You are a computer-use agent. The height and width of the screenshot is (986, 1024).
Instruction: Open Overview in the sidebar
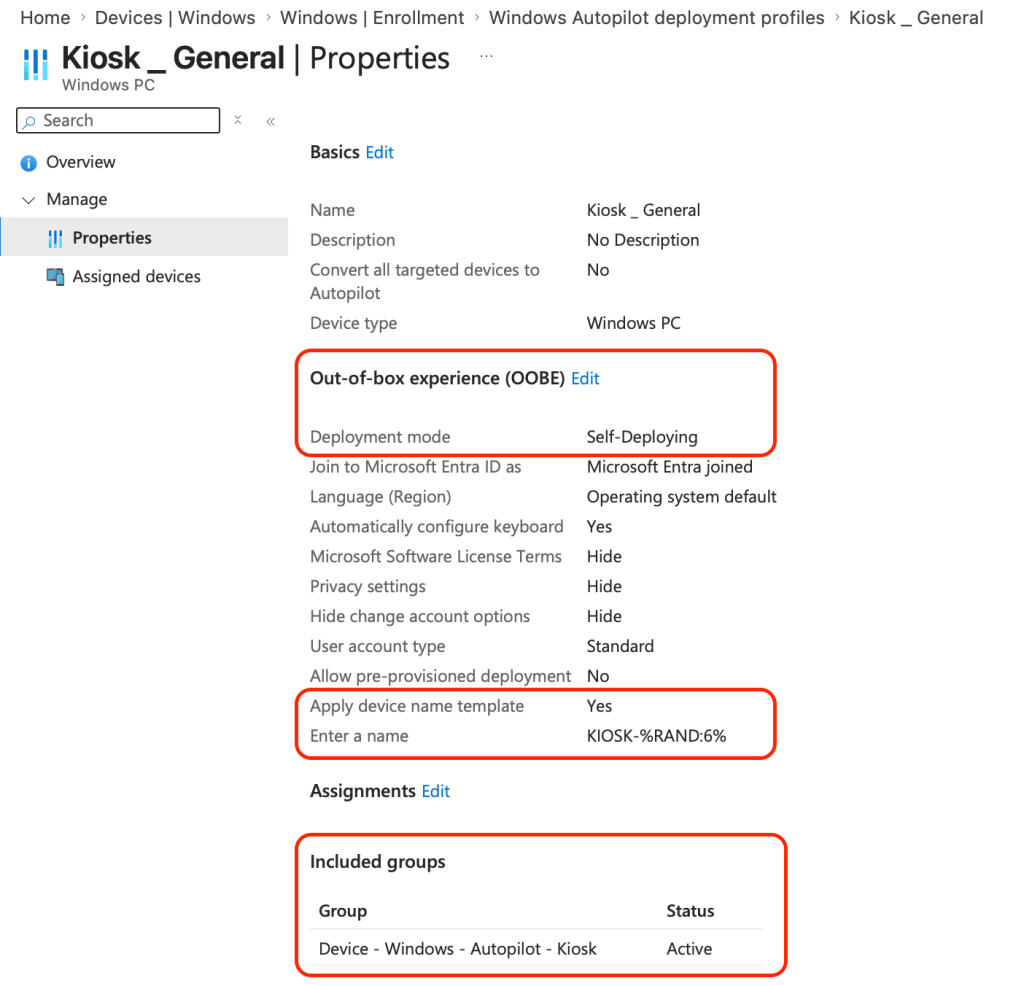coord(80,162)
